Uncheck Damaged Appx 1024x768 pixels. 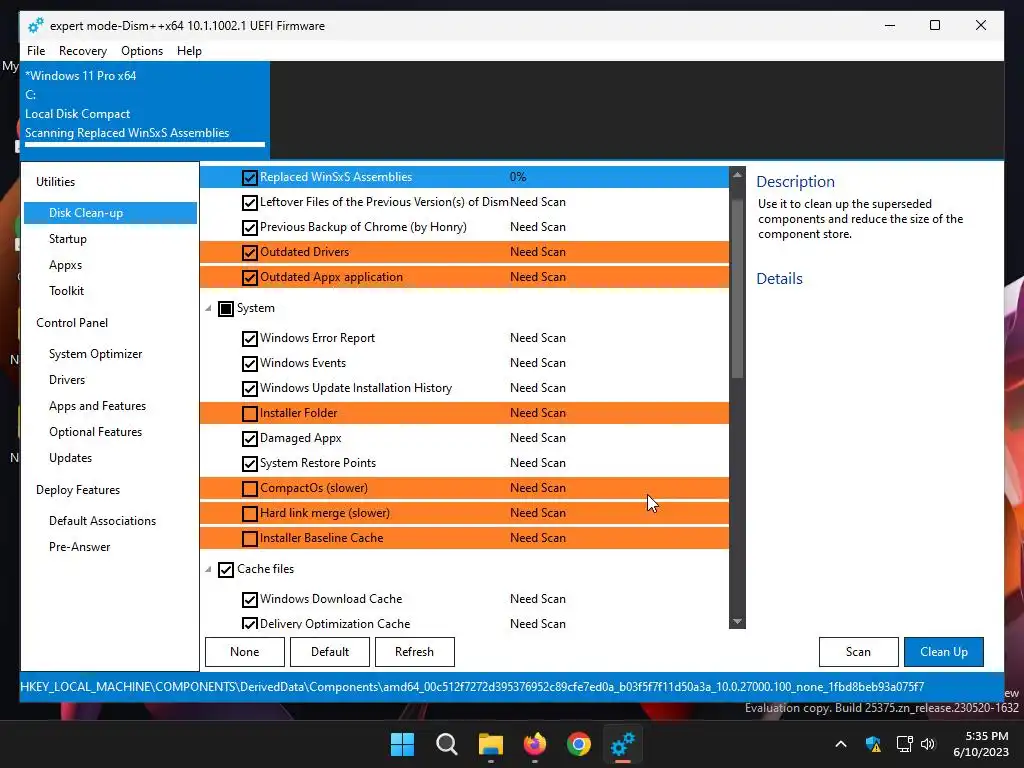(x=249, y=438)
